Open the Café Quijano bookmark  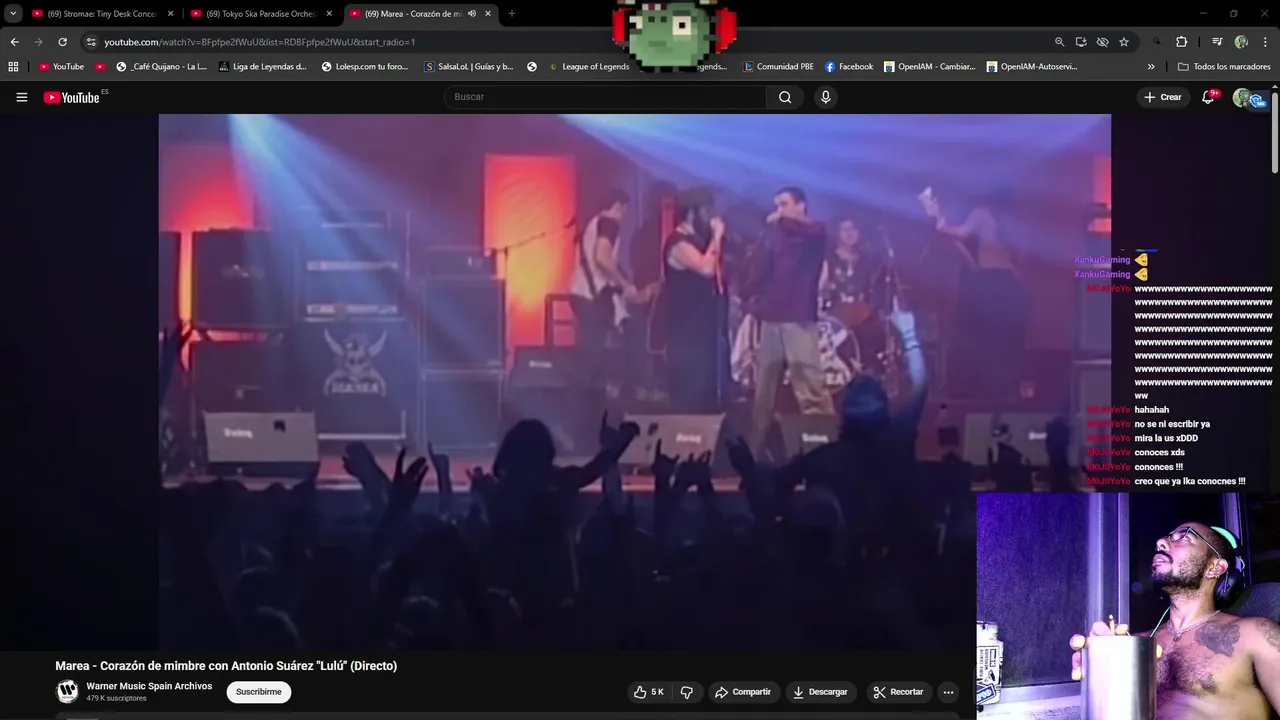(161, 67)
